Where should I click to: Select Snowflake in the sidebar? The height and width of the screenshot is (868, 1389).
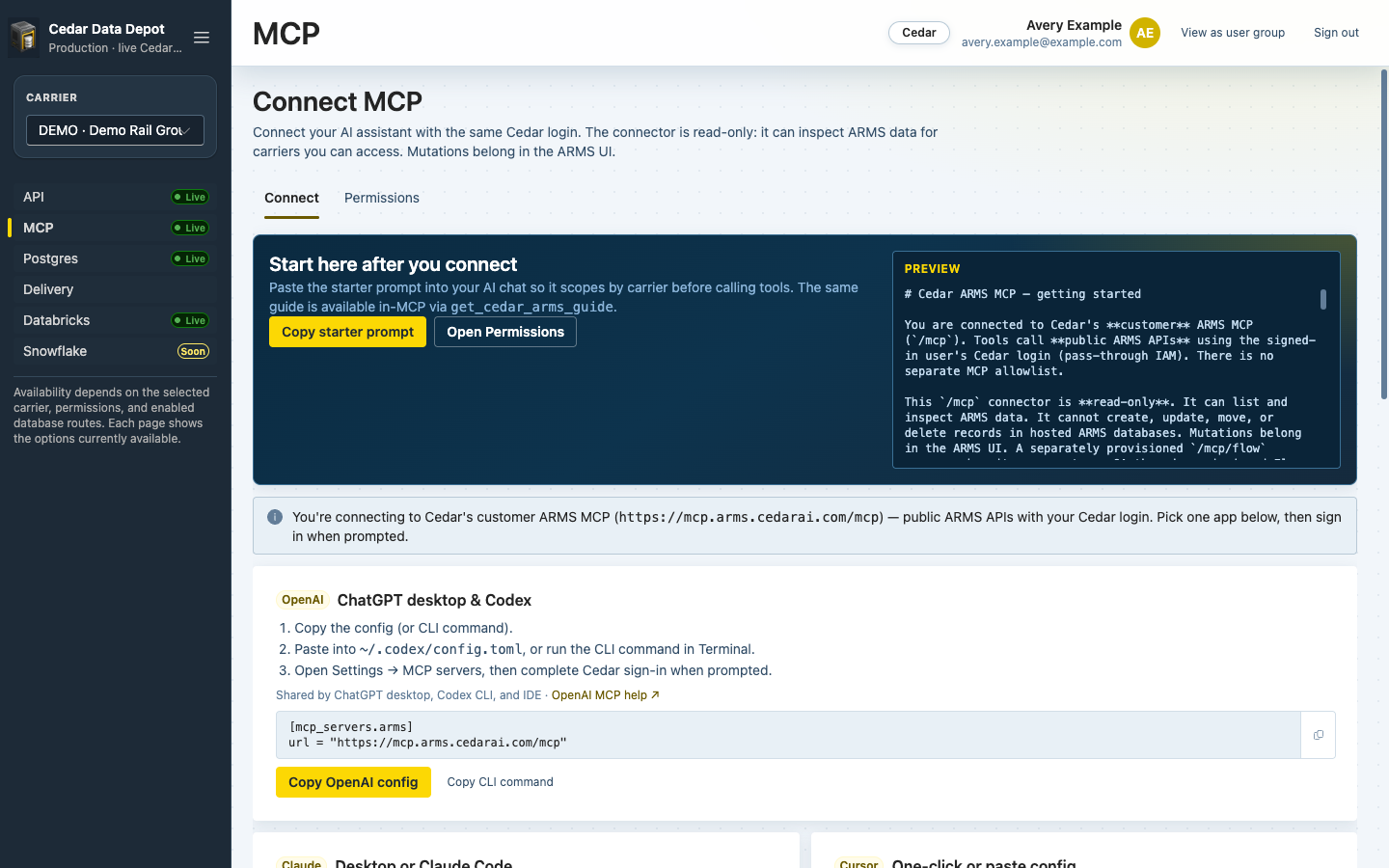[x=116, y=351]
